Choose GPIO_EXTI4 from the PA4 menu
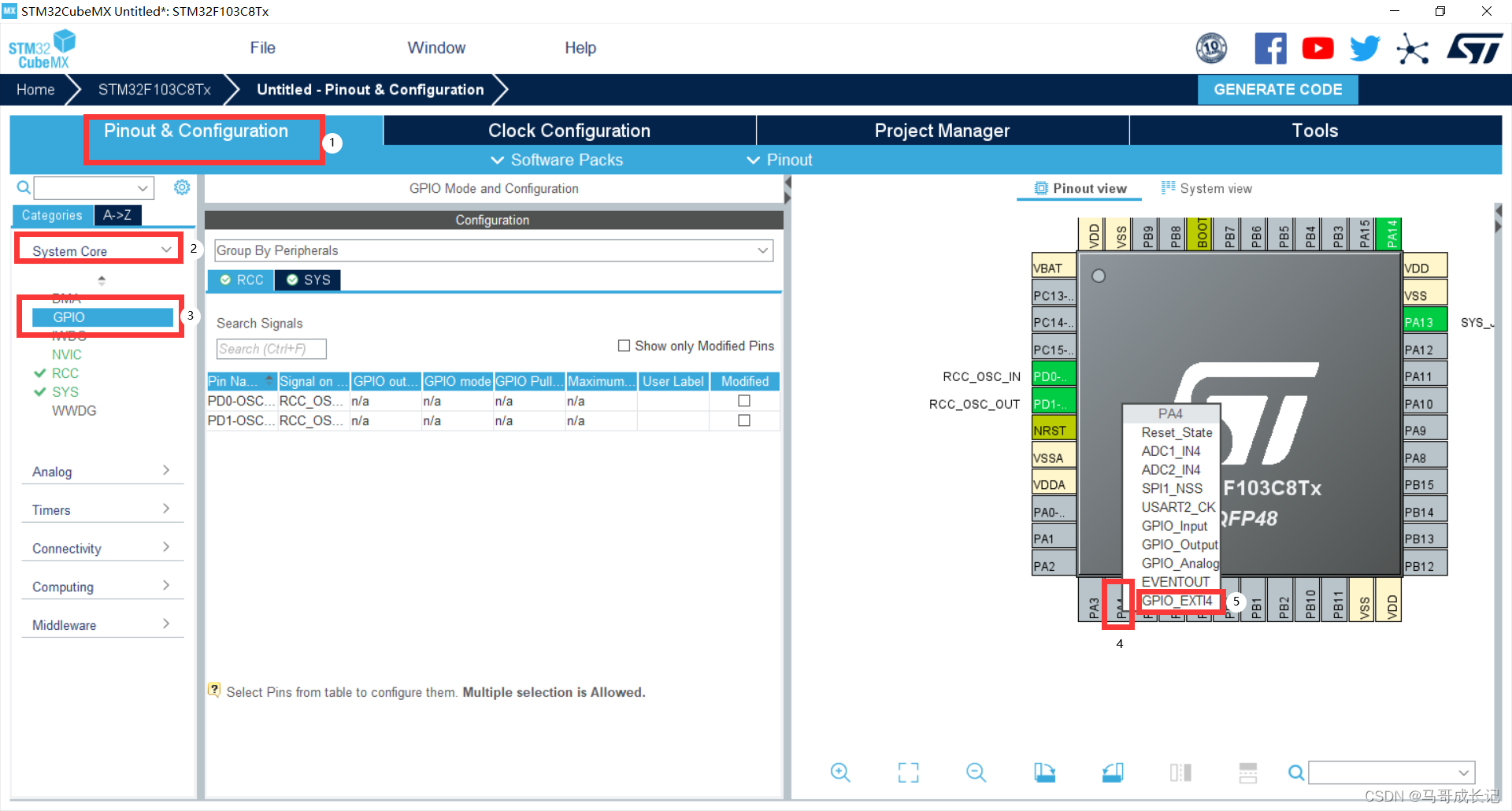The width and height of the screenshot is (1512, 811). coord(1177,601)
